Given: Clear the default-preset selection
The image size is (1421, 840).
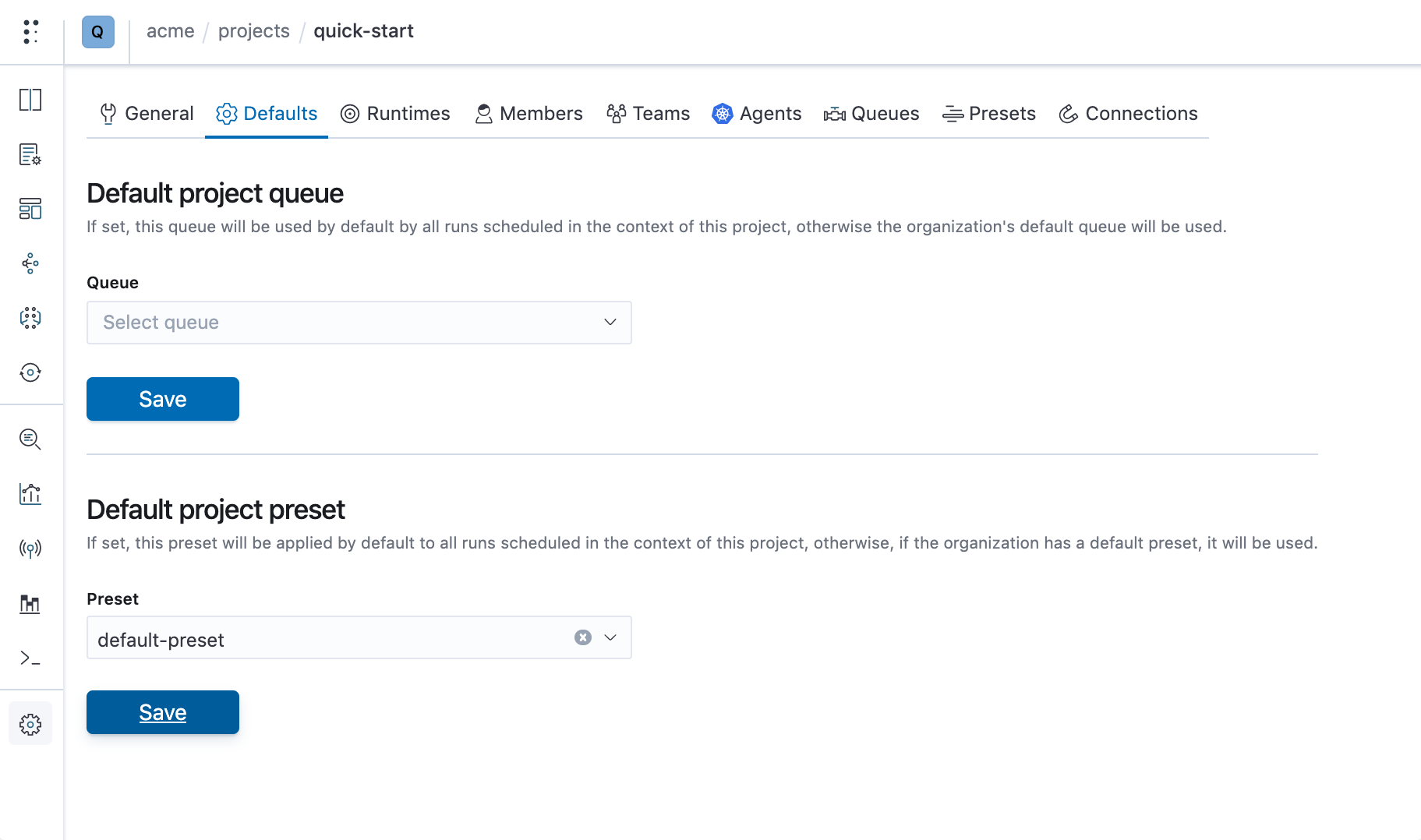Looking at the screenshot, I should (x=583, y=637).
